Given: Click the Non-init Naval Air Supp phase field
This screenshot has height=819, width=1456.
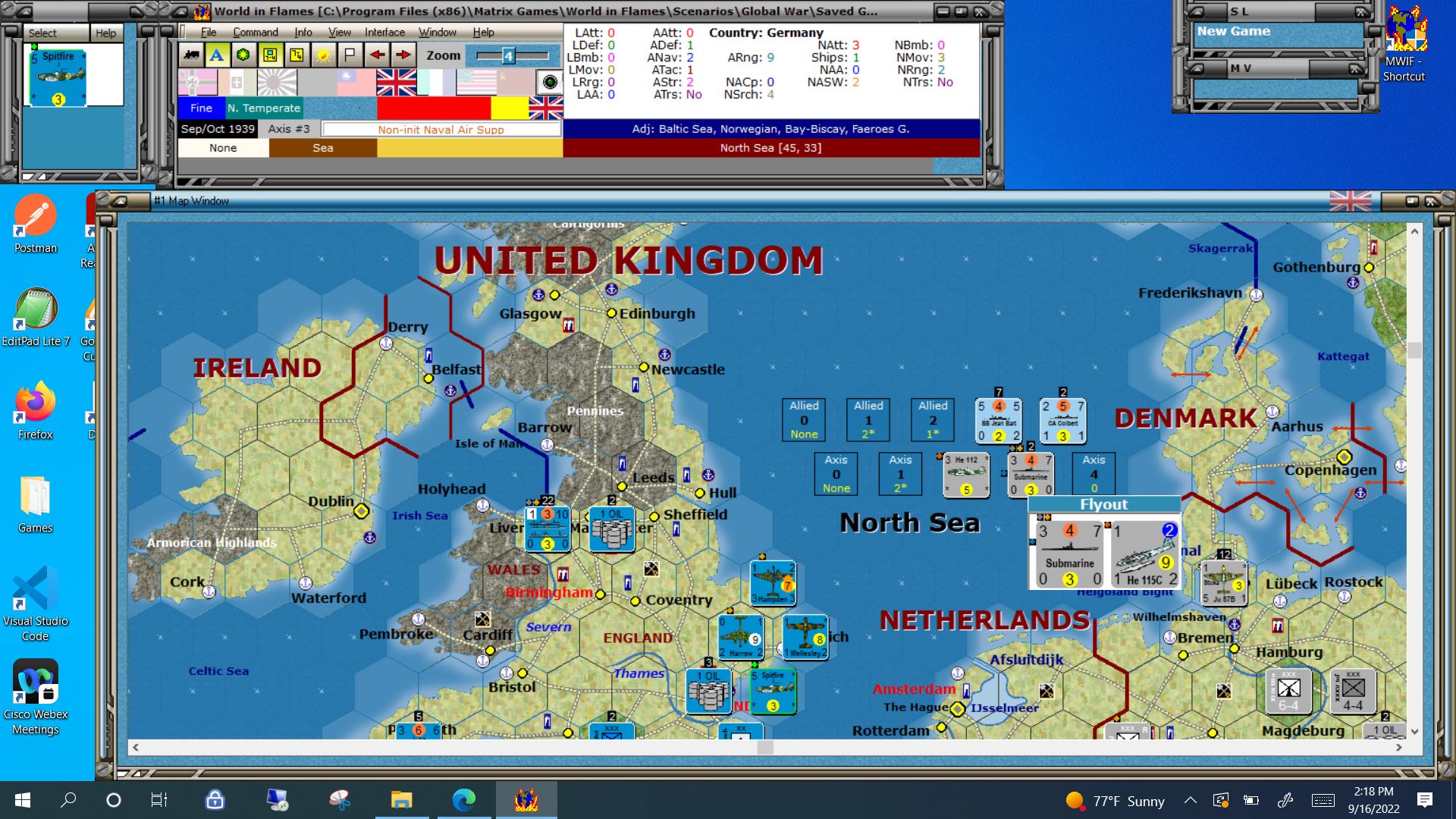Looking at the screenshot, I should (441, 130).
